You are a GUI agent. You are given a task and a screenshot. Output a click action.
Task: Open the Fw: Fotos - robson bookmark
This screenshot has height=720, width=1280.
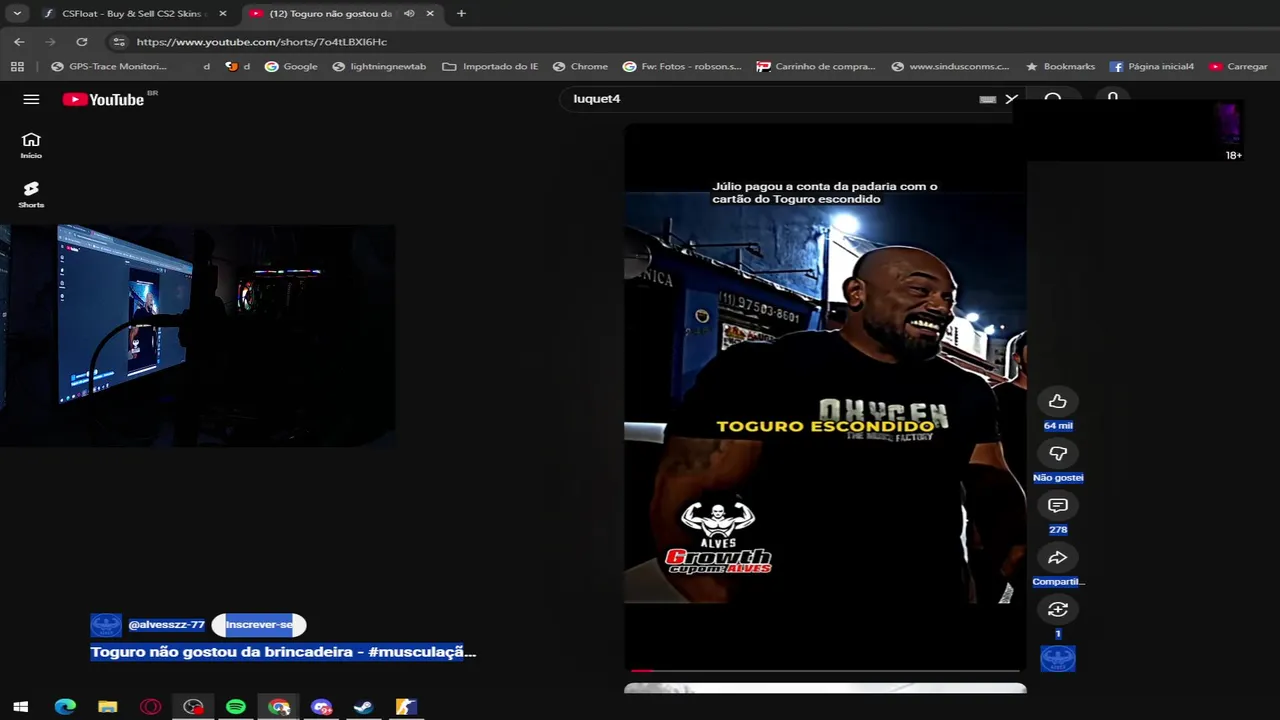(x=682, y=67)
